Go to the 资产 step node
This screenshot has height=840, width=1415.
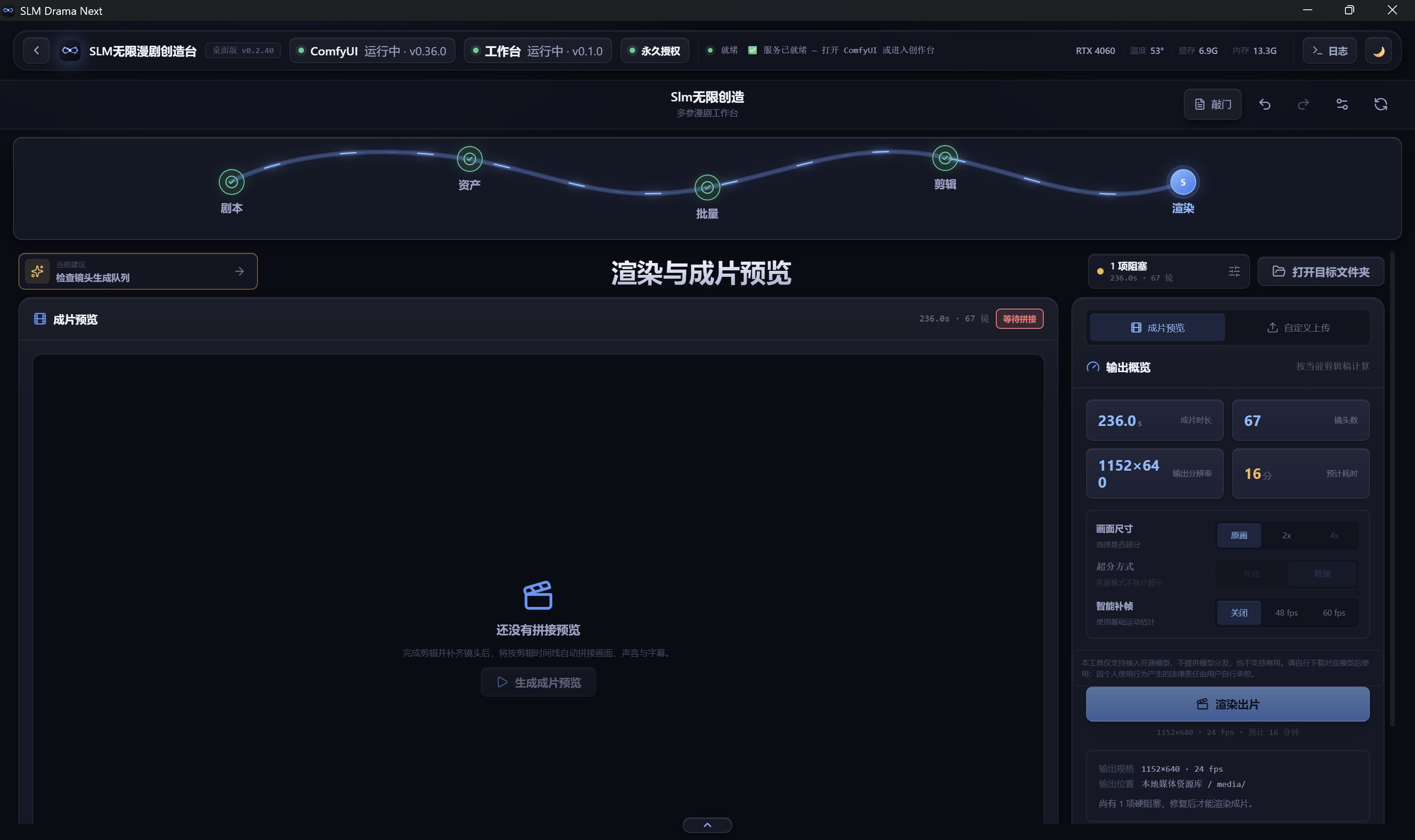[x=469, y=159]
